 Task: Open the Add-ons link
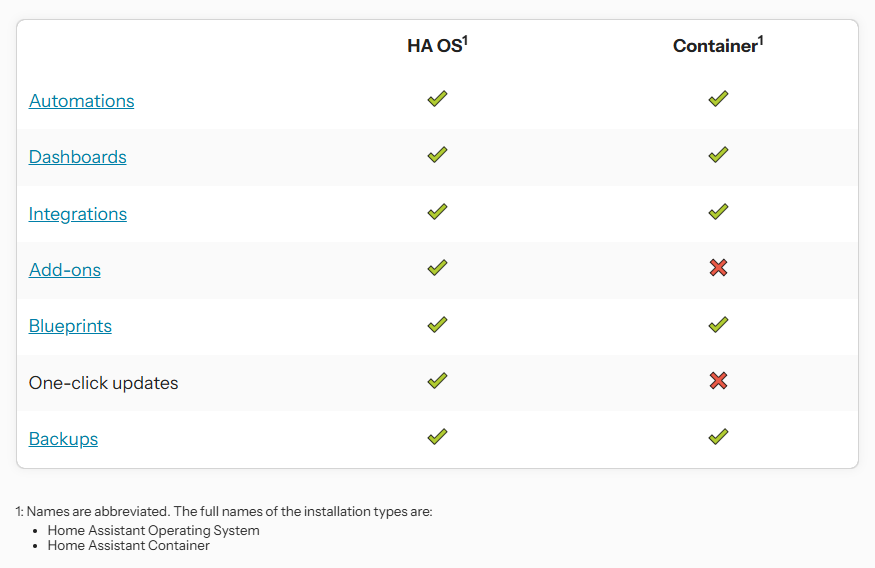[x=64, y=270]
